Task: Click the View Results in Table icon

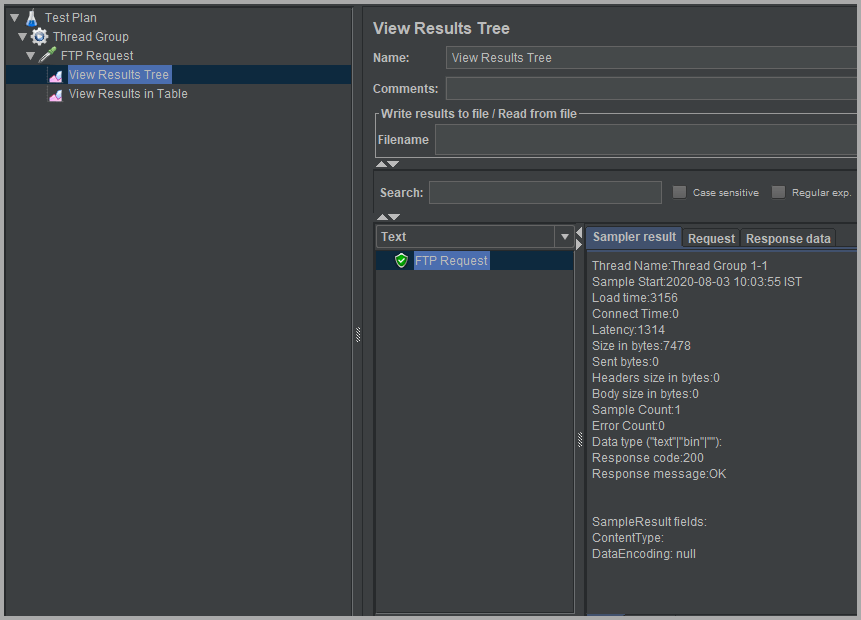Action: coord(56,94)
